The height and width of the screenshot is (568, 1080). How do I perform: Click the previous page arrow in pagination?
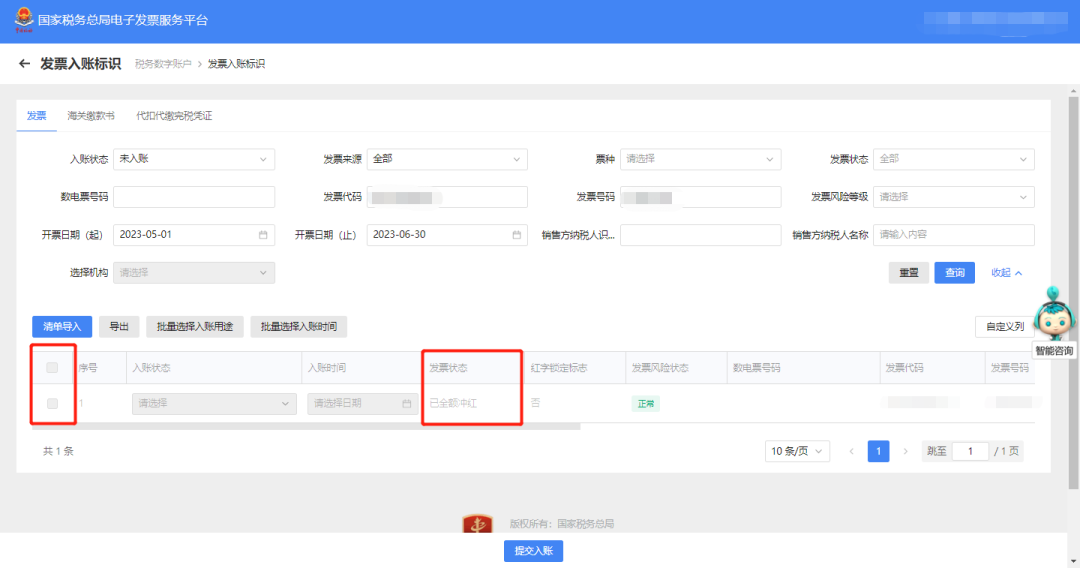coord(851,451)
